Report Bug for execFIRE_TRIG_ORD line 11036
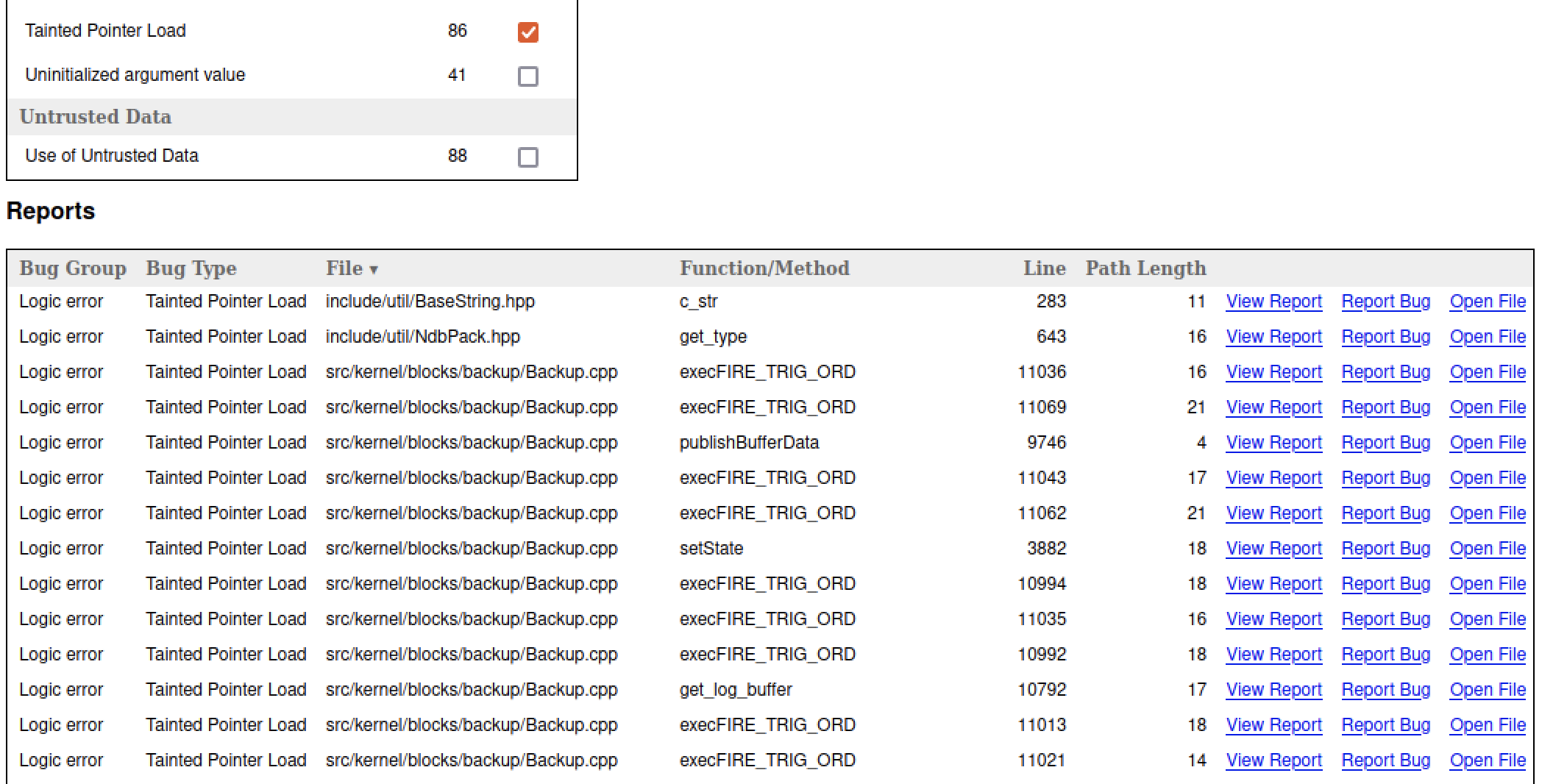The height and width of the screenshot is (784, 1567). pyautogui.click(x=1385, y=372)
